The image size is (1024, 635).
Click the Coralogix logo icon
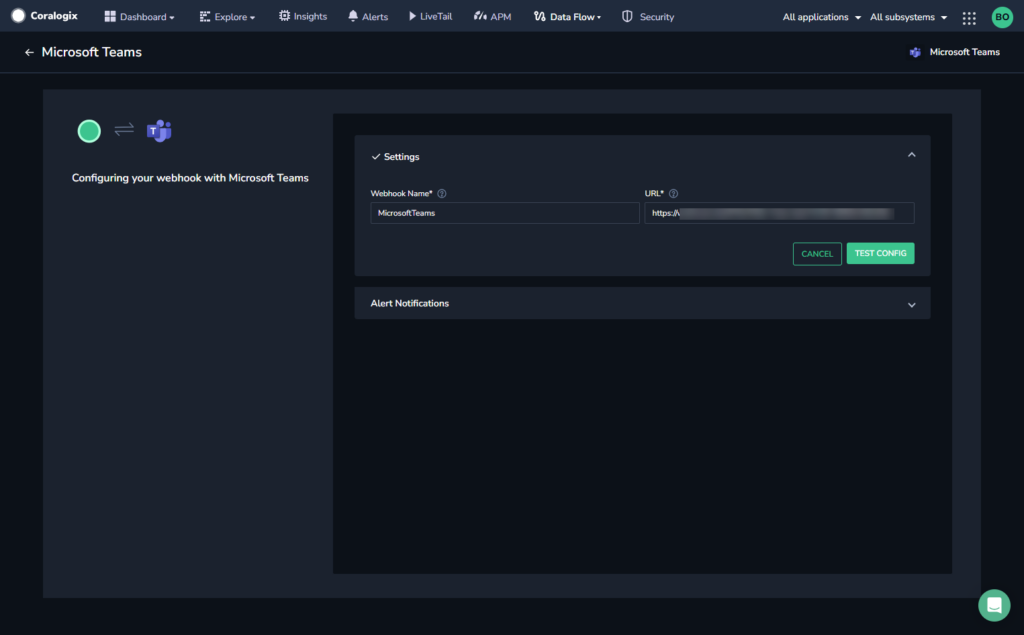tap(18, 16)
